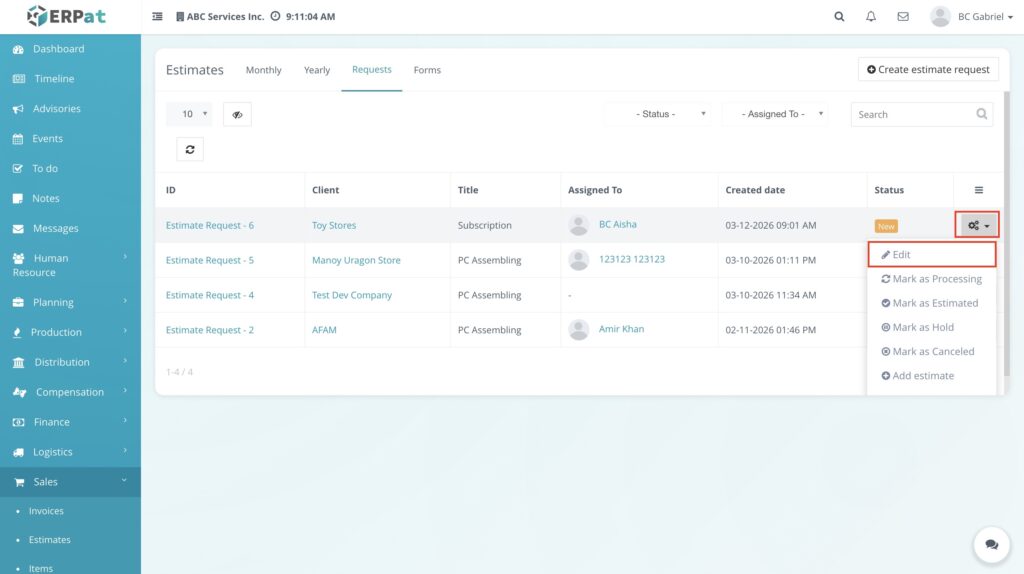1024x574 pixels.
Task: Open the table column menu icon
Action: pos(978,190)
